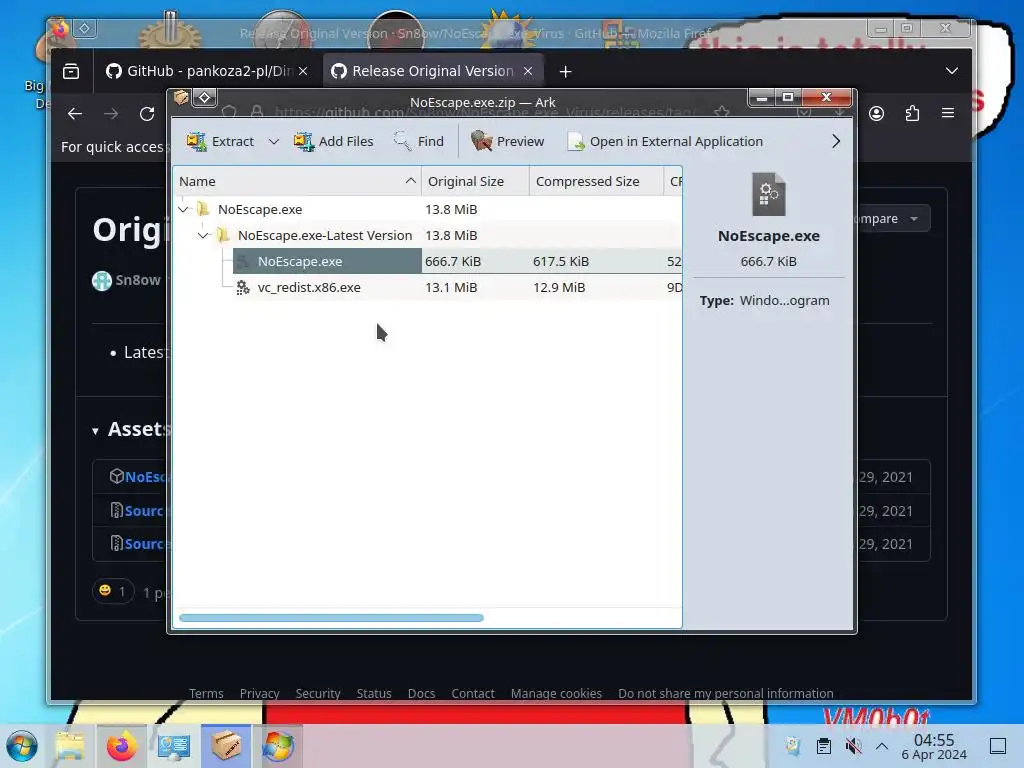Viewport: 1024px width, 768px height.
Task: Click show desktop button in tray
Action: pos(998,746)
